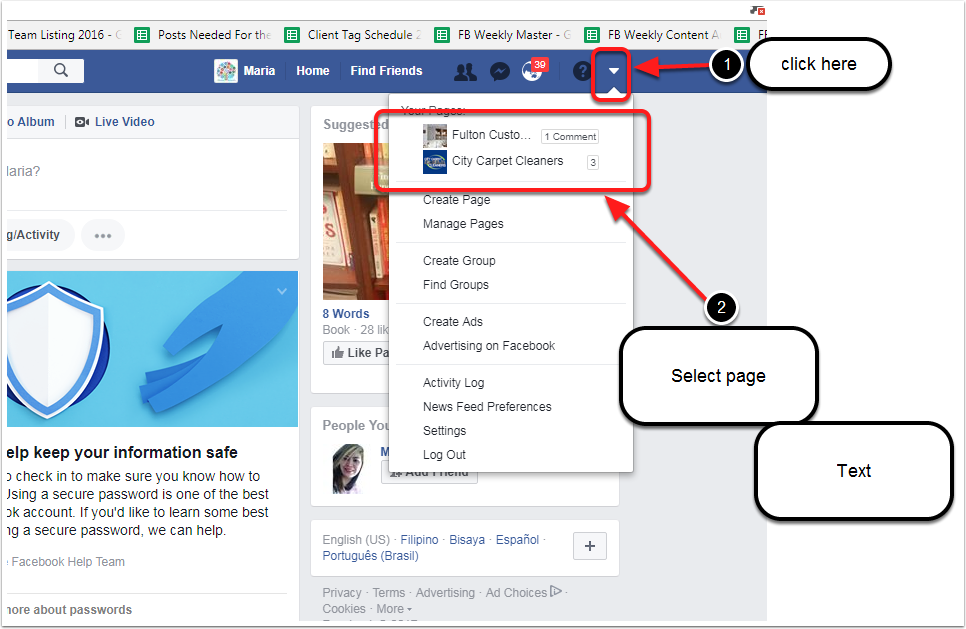Choose Create Ads menu item
The width and height of the screenshot is (966, 629).
(x=453, y=322)
